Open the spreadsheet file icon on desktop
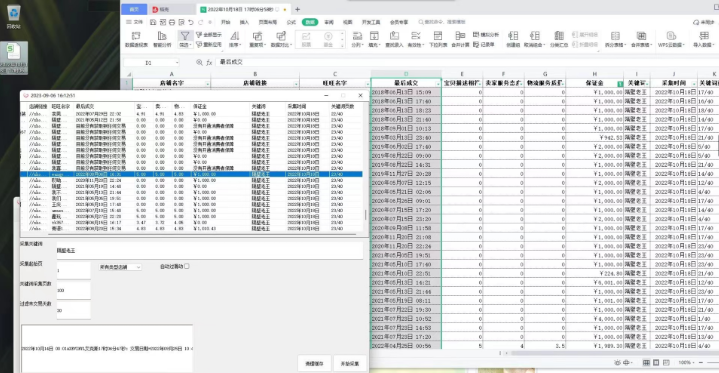Screen dimensions: 719x373 pos(13,58)
